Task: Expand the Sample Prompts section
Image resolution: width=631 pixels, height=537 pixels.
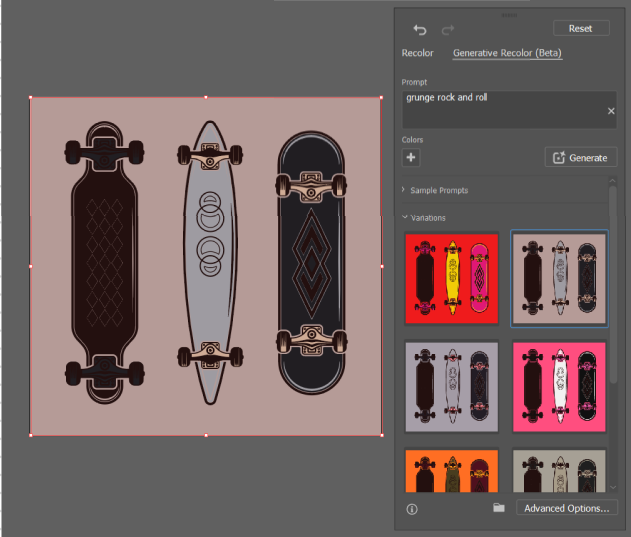Action: tap(438, 190)
